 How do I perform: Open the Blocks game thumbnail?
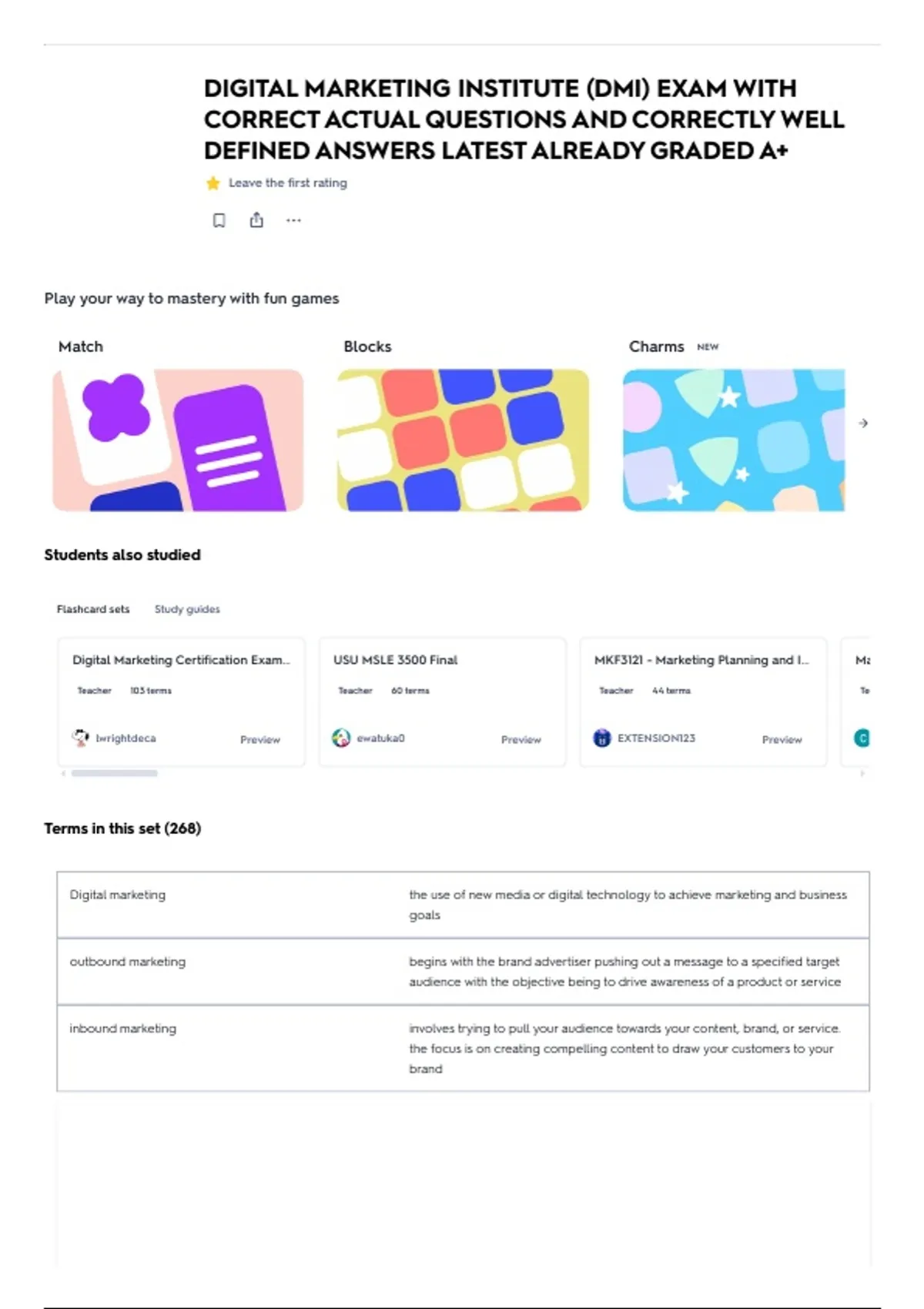pyautogui.click(x=463, y=440)
